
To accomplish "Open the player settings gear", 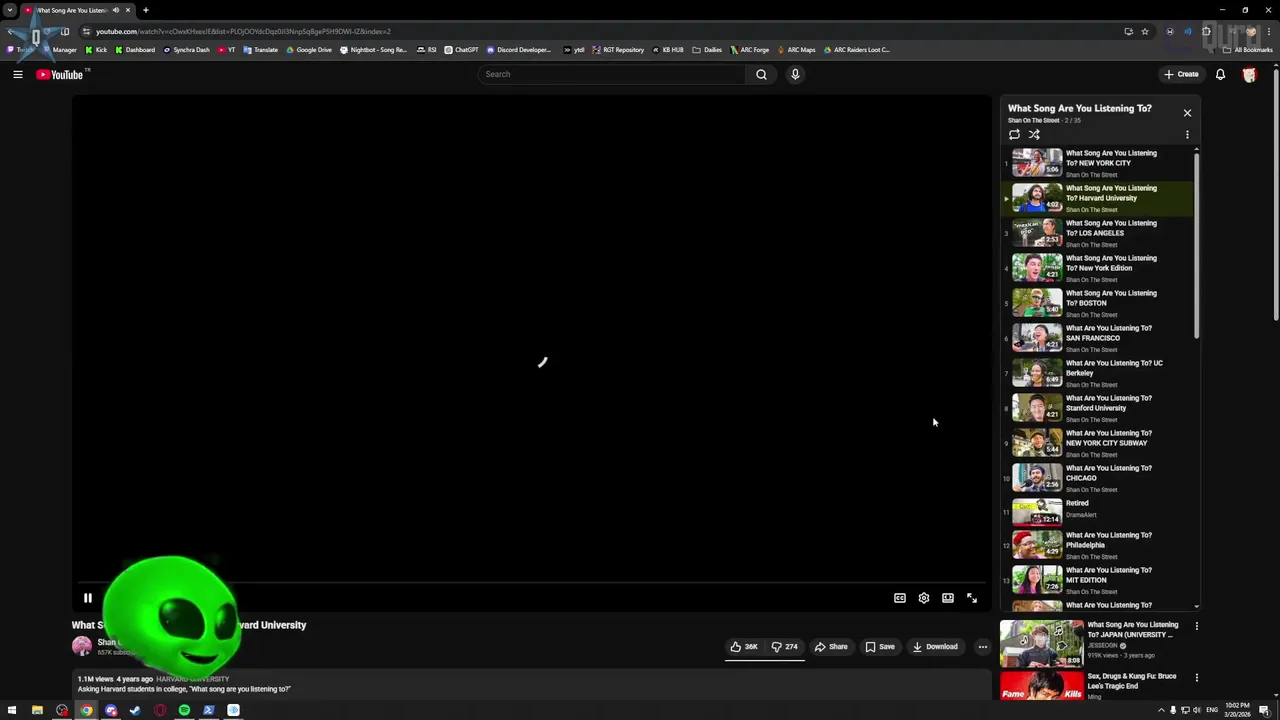I will [924, 598].
